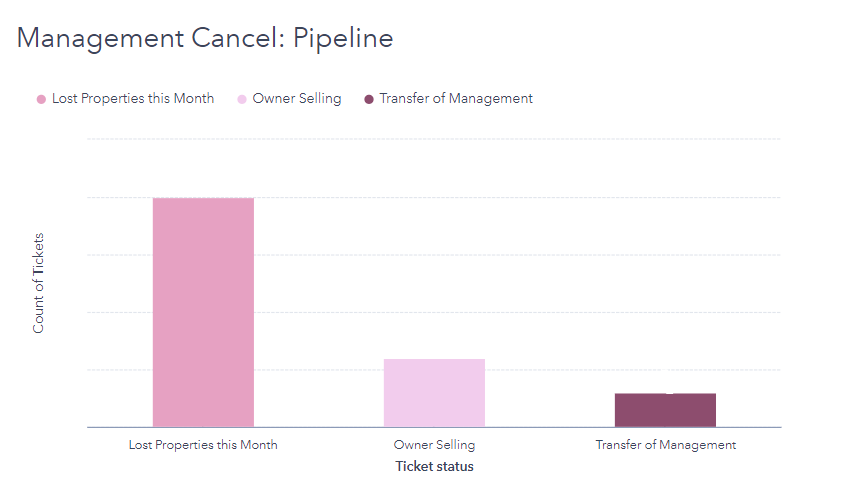Toggle the Transfer of Management legend label
Screen dimensions: 854x504
tap(455, 99)
